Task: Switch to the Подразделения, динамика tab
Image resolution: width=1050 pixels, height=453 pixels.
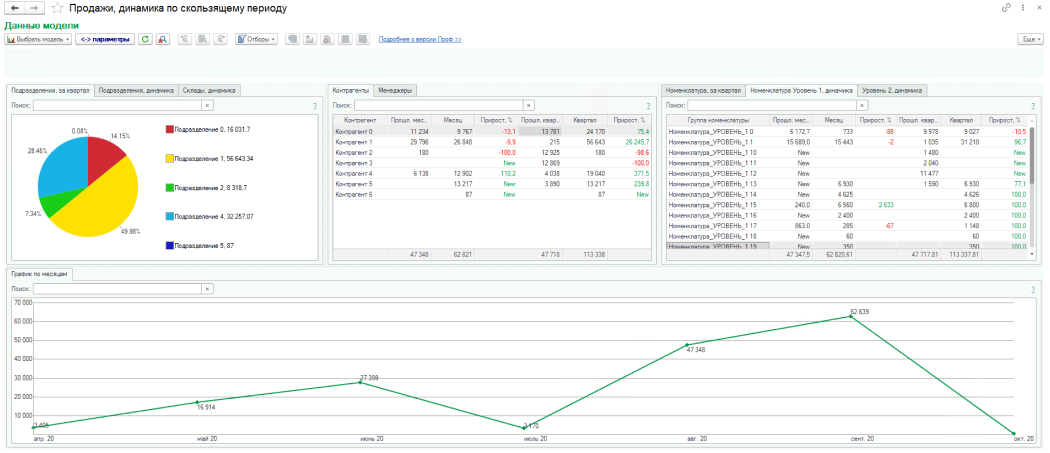Action: 137,90
